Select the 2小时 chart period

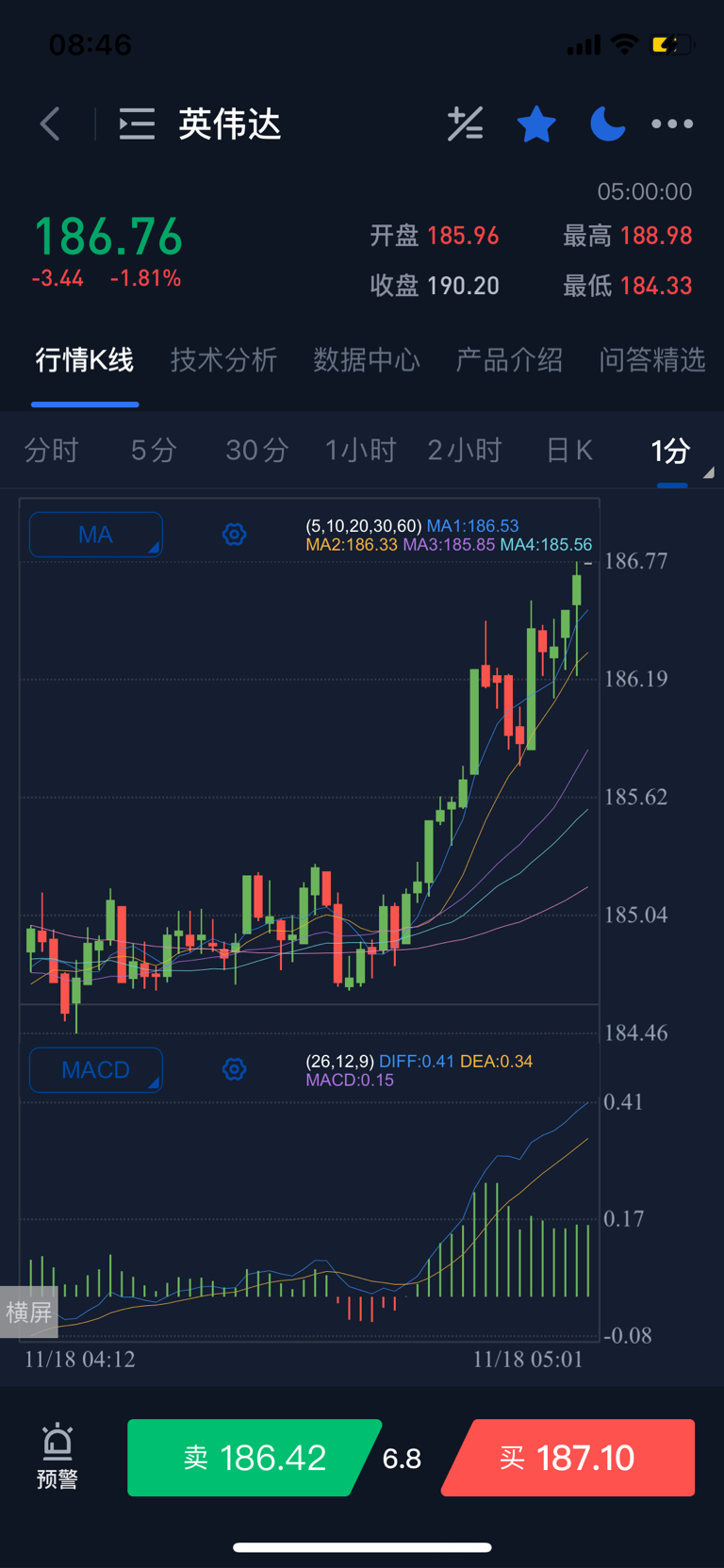tap(464, 450)
